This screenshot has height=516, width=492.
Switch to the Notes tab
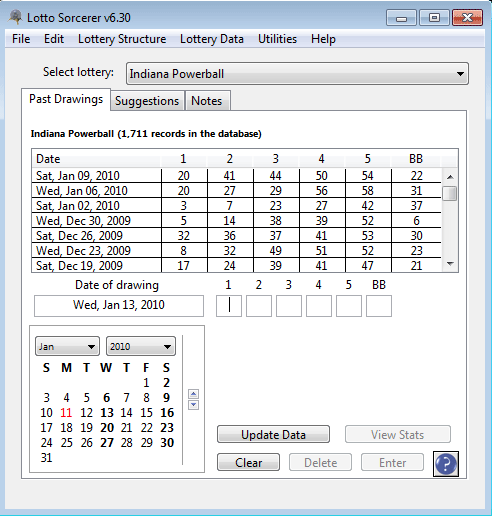(207, 101)
